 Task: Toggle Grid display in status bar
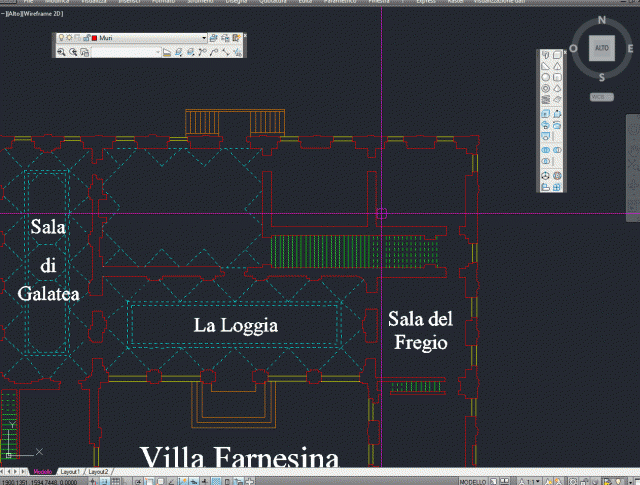(116, 482)
